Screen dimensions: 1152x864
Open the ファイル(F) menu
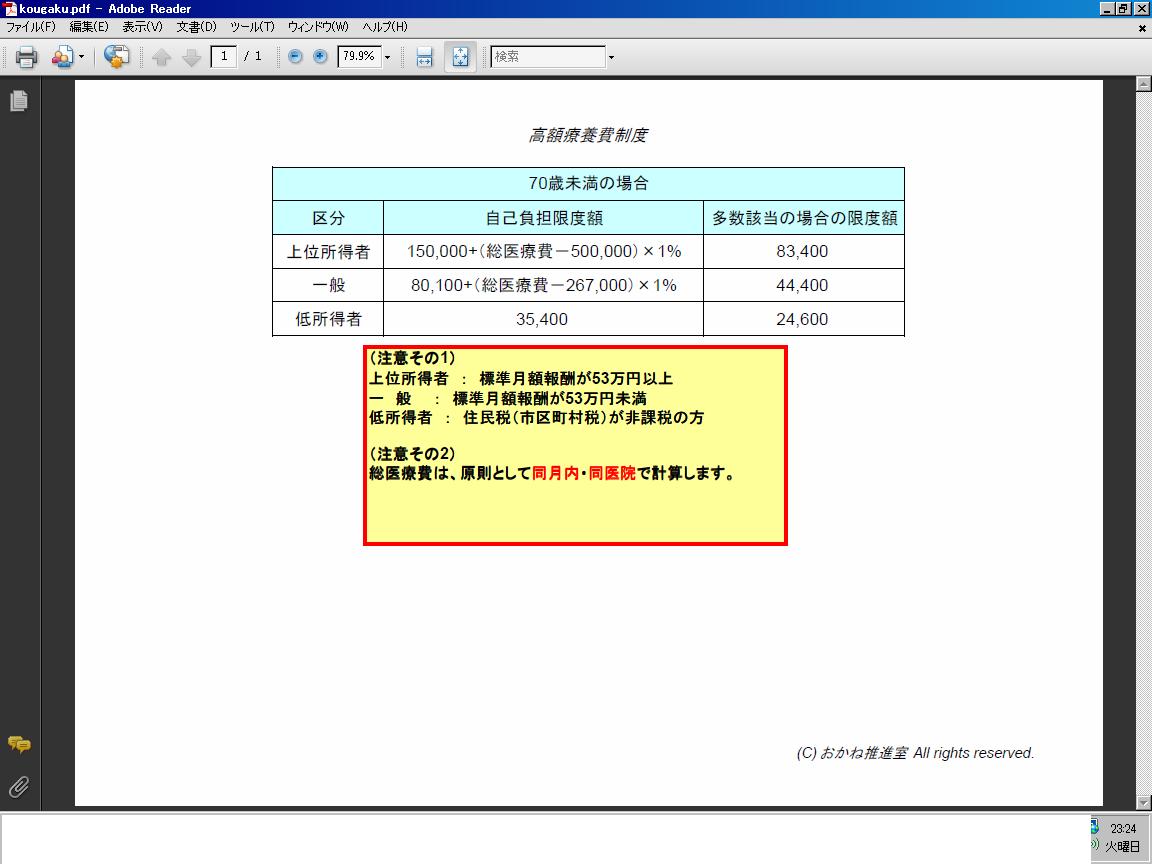click(x=31, y=26)
